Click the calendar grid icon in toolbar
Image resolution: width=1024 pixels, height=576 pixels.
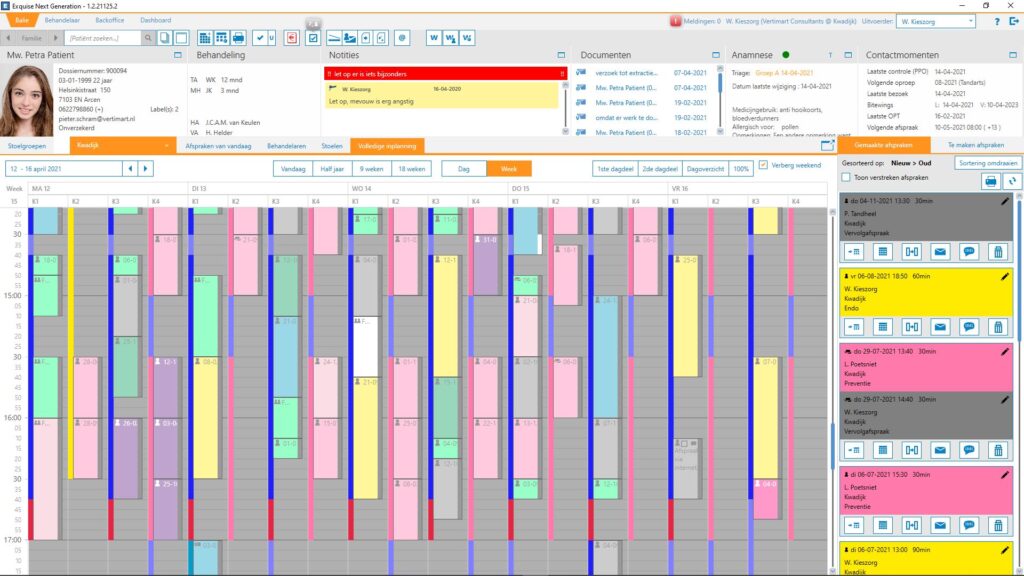[204, 38]
